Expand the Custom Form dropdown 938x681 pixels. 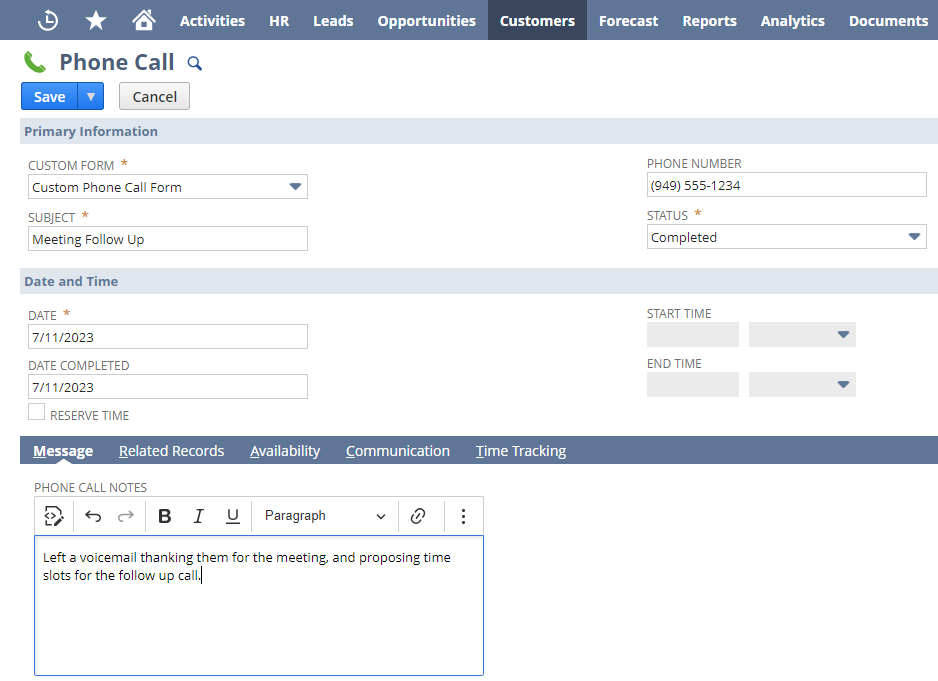[295, 187]
